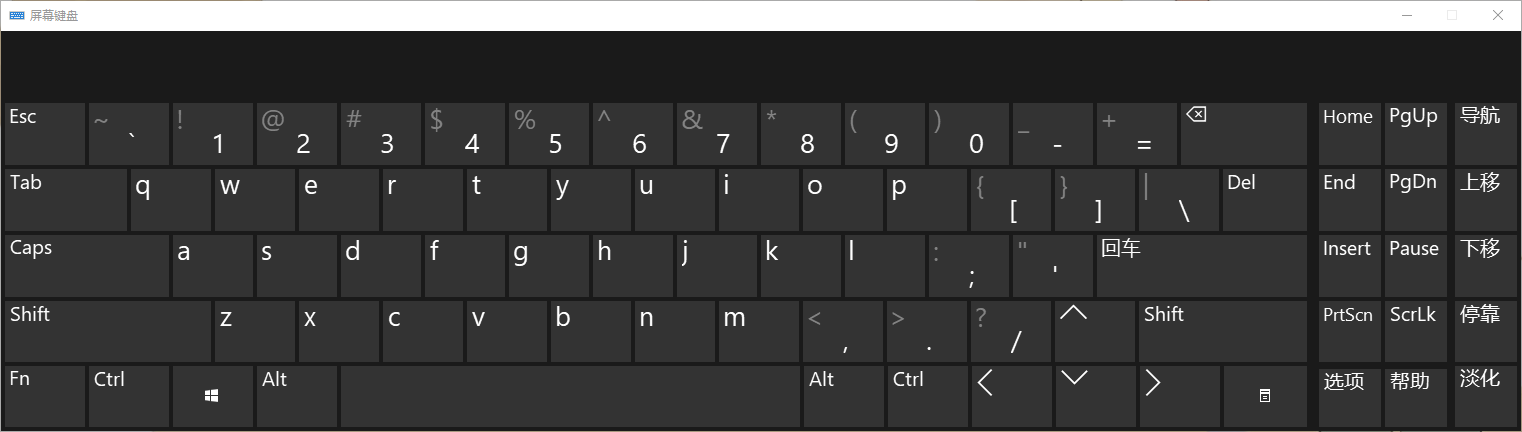Click the up arrow key
Image resolution: width=1522 pixels, height=432 pixels.
1096,331
